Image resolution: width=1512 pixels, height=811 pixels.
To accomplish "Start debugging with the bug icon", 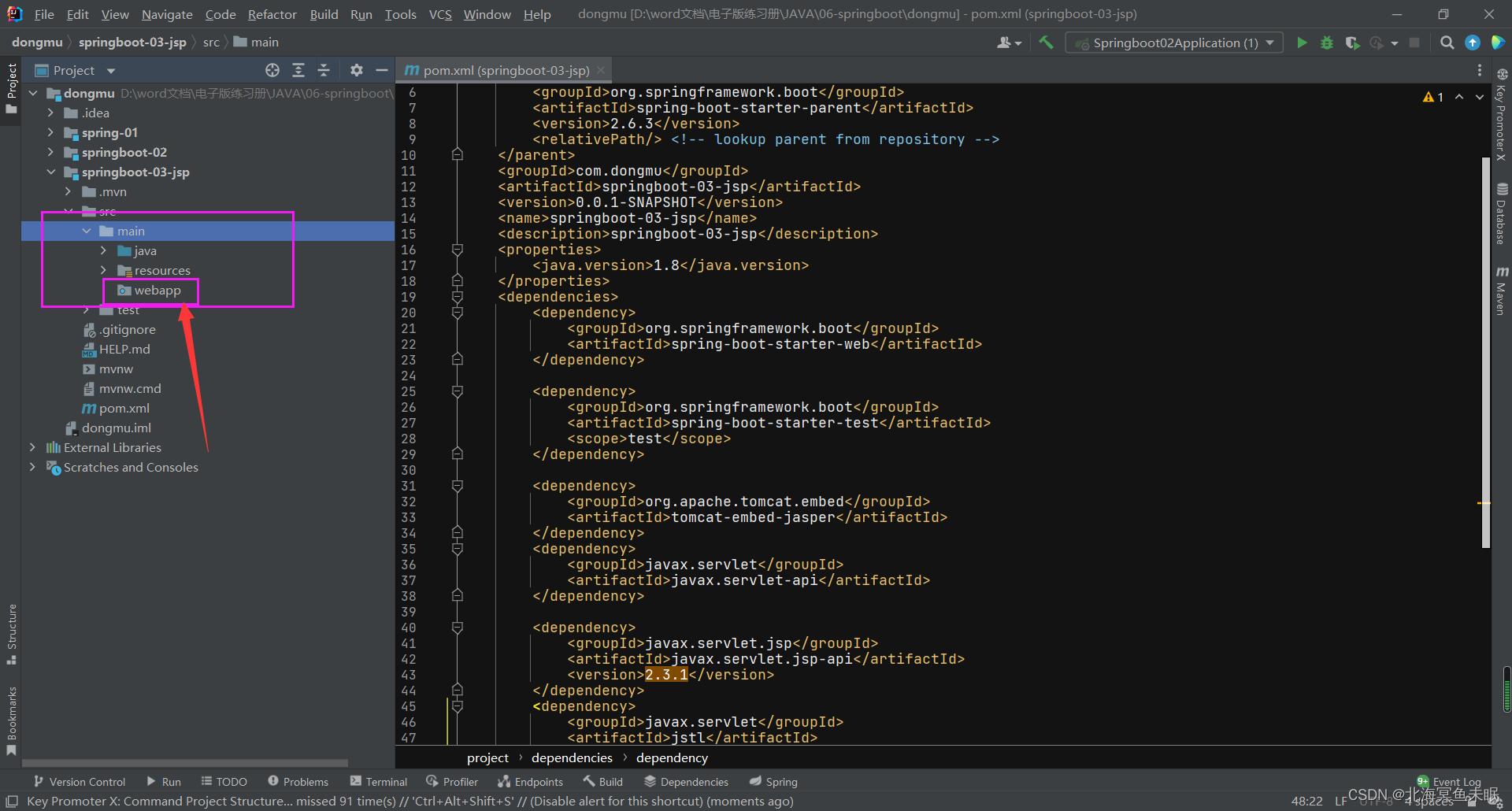I will 1327,43.
